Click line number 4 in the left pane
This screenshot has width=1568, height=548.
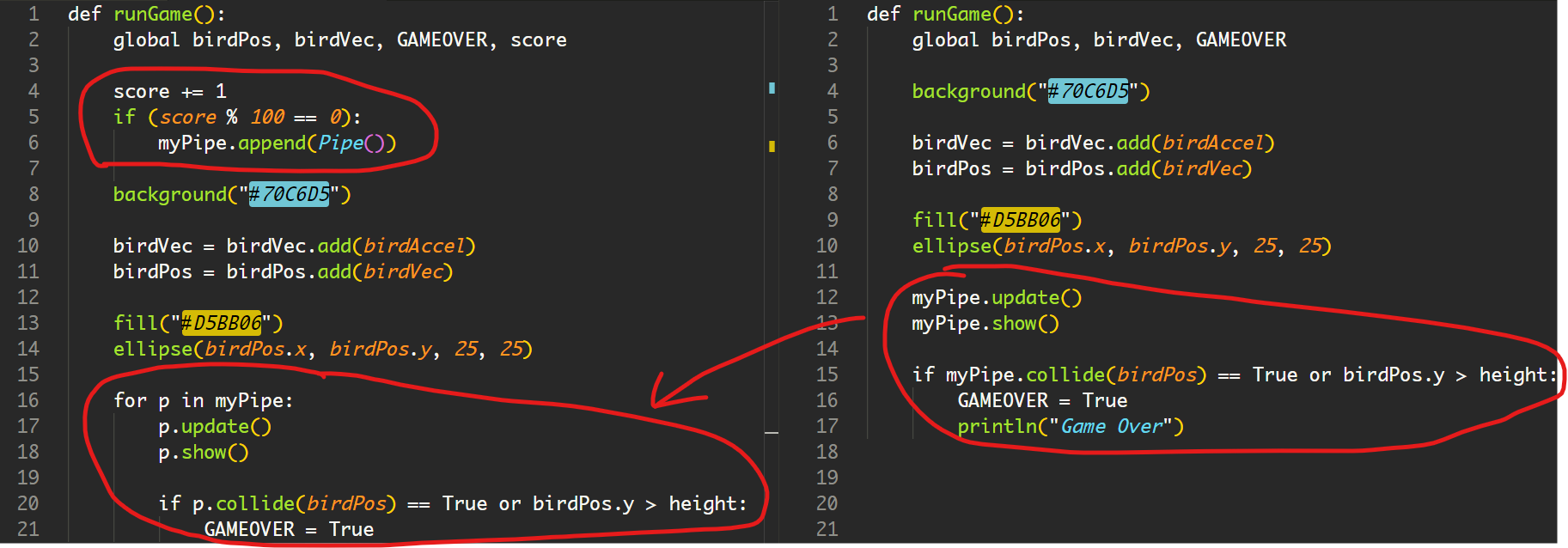pos(34,91)
